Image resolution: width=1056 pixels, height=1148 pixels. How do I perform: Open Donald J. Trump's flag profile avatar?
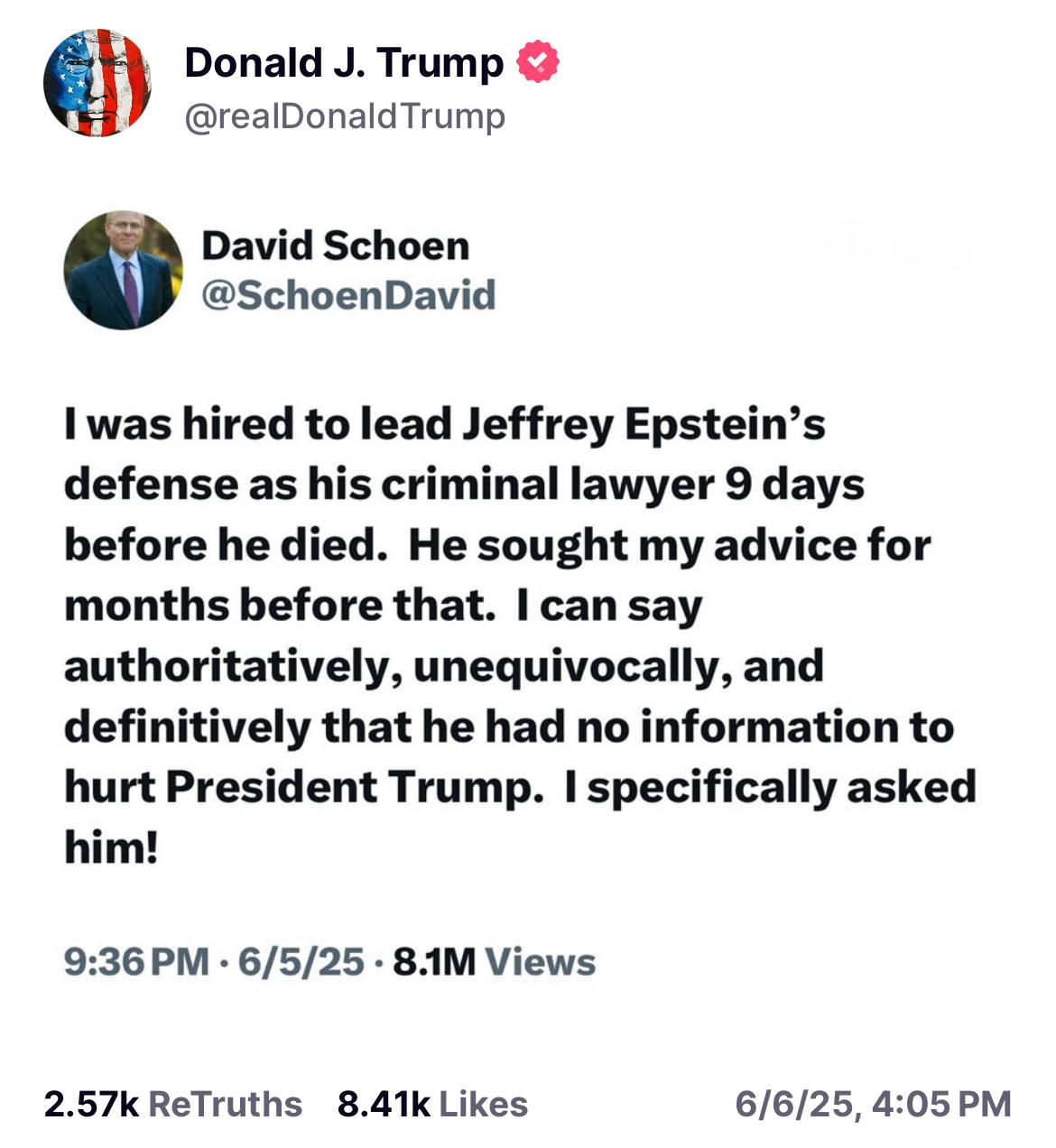(x=97, y=83)
